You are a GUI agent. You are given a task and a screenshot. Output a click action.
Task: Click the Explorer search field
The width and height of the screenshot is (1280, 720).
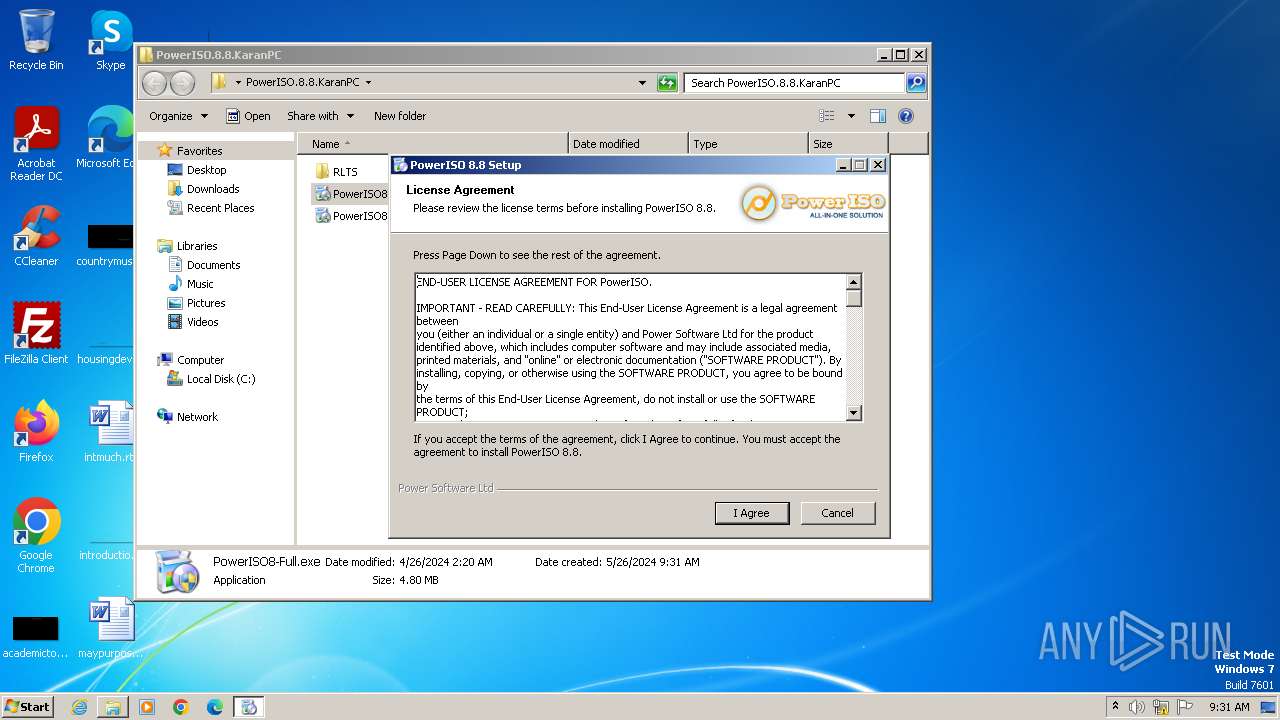(795, 83)
